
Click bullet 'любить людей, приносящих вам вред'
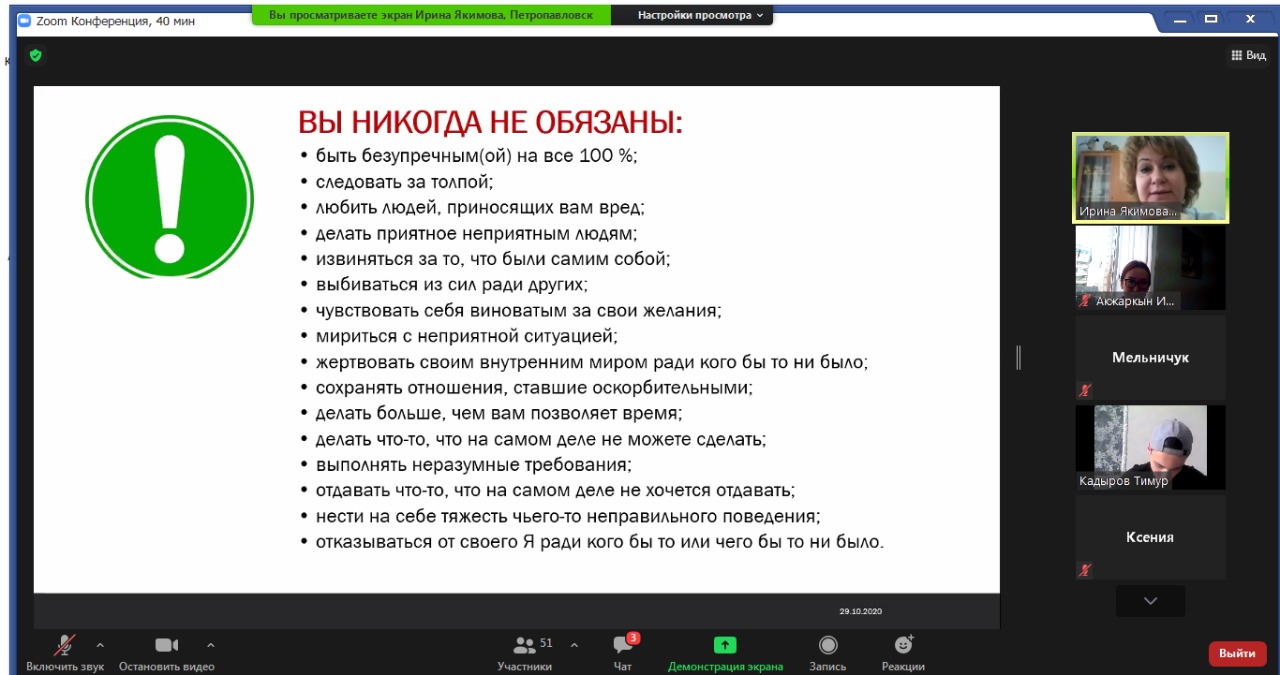tap(480, 208)
